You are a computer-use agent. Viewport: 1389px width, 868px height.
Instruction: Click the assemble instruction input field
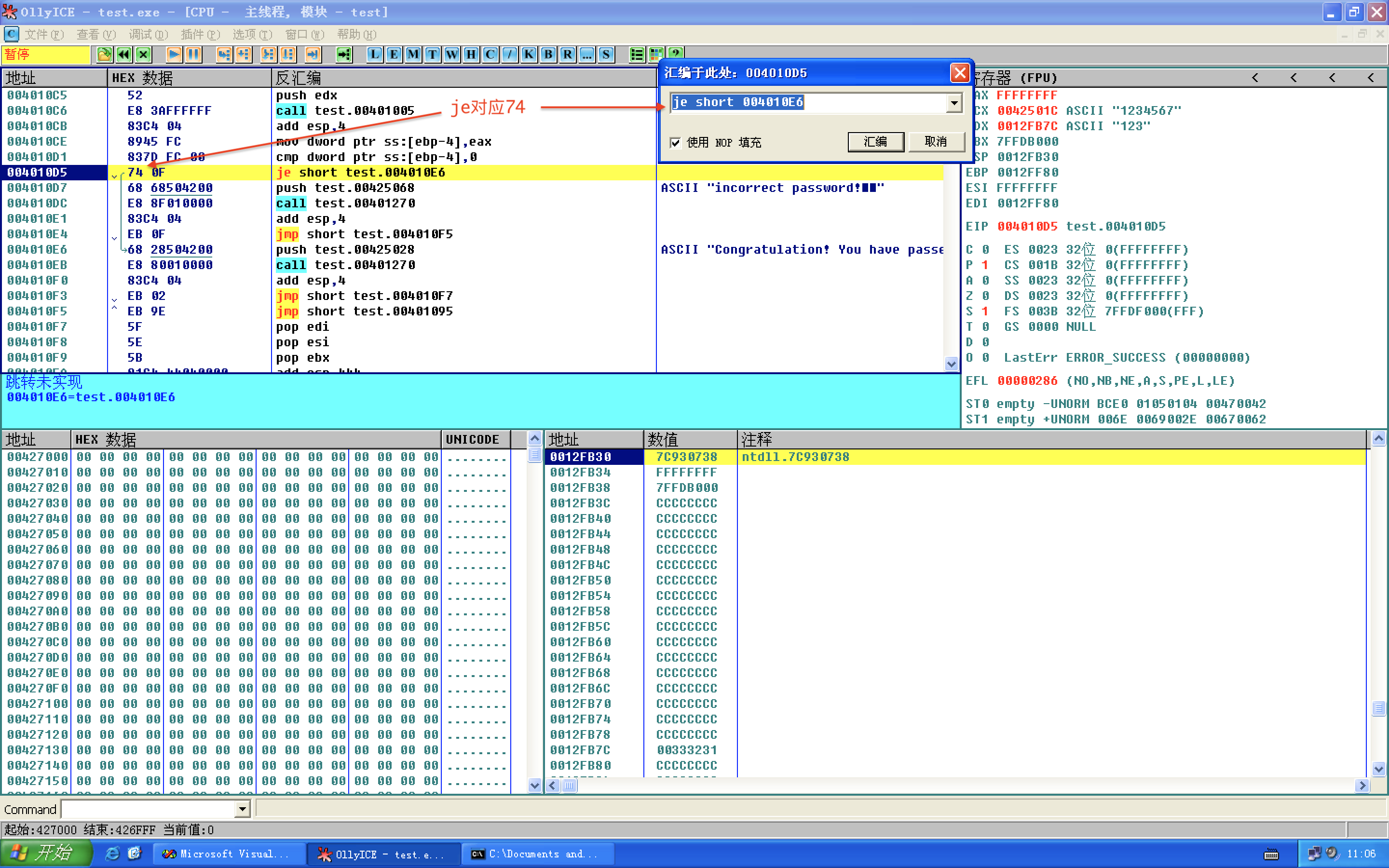tap(809, 103)
